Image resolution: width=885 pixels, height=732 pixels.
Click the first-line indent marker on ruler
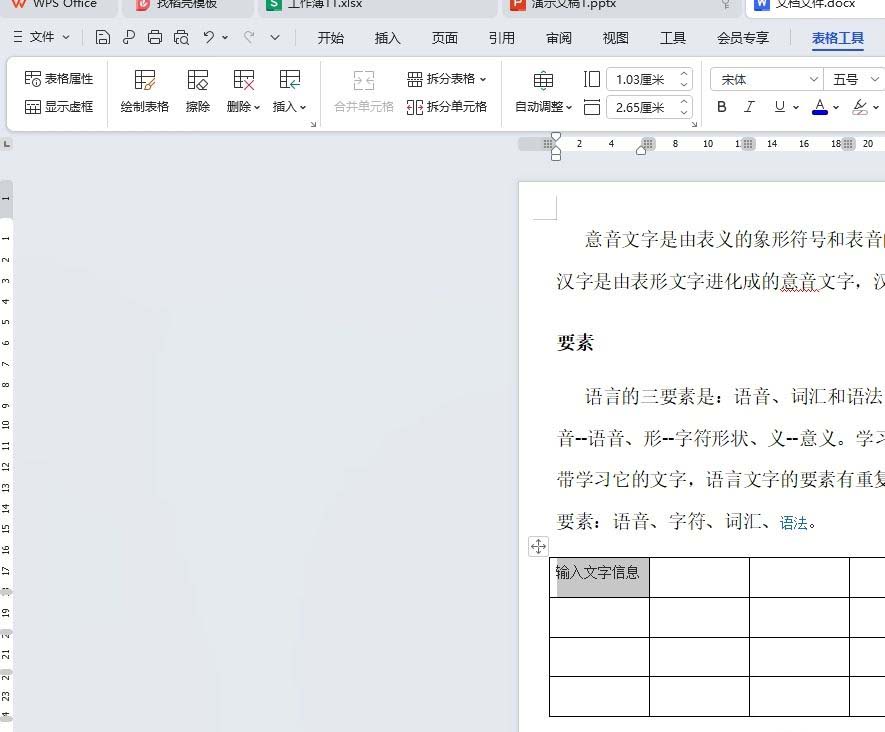(556, 137)
